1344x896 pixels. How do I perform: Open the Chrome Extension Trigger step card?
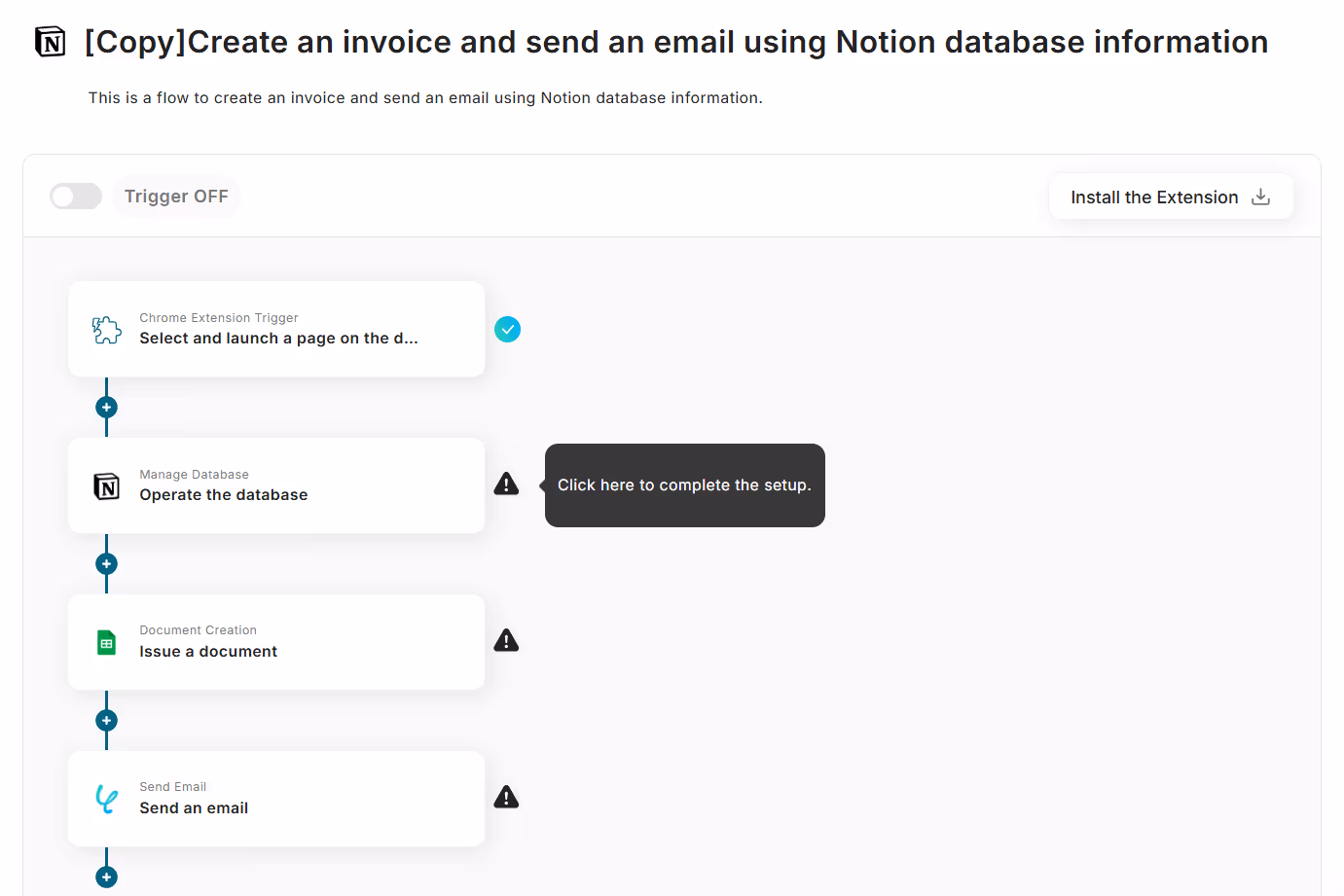tap(276, 329)
